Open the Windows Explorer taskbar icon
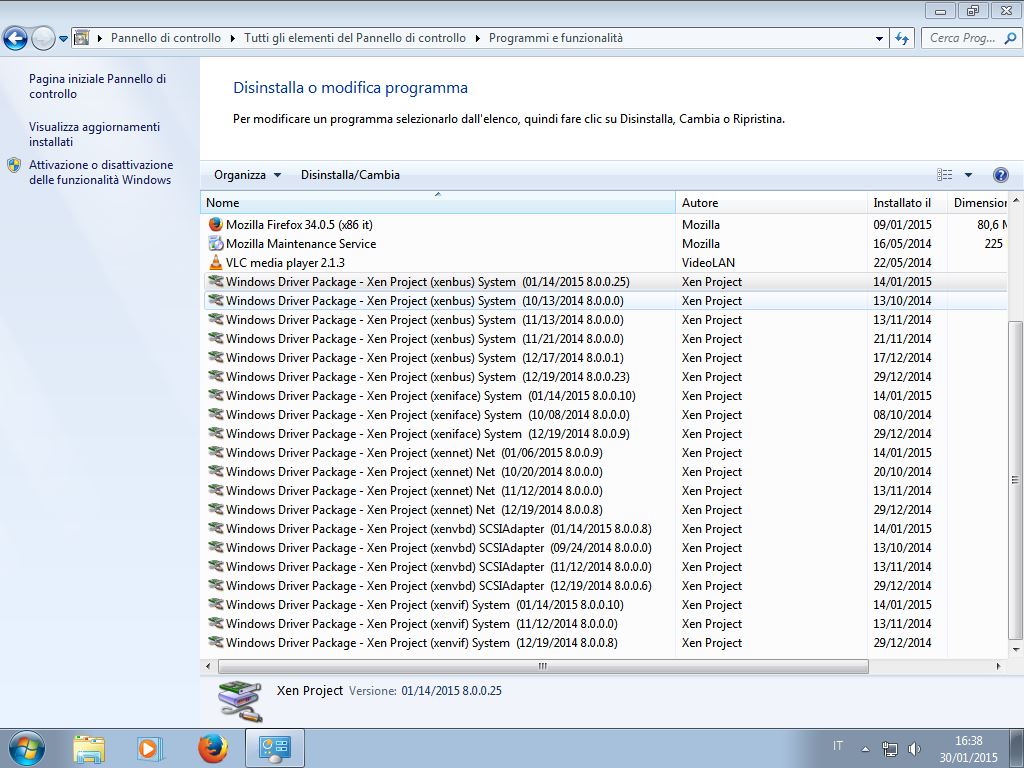The height and width of the screenshot is (768, 1024). [x=88, y=747]
